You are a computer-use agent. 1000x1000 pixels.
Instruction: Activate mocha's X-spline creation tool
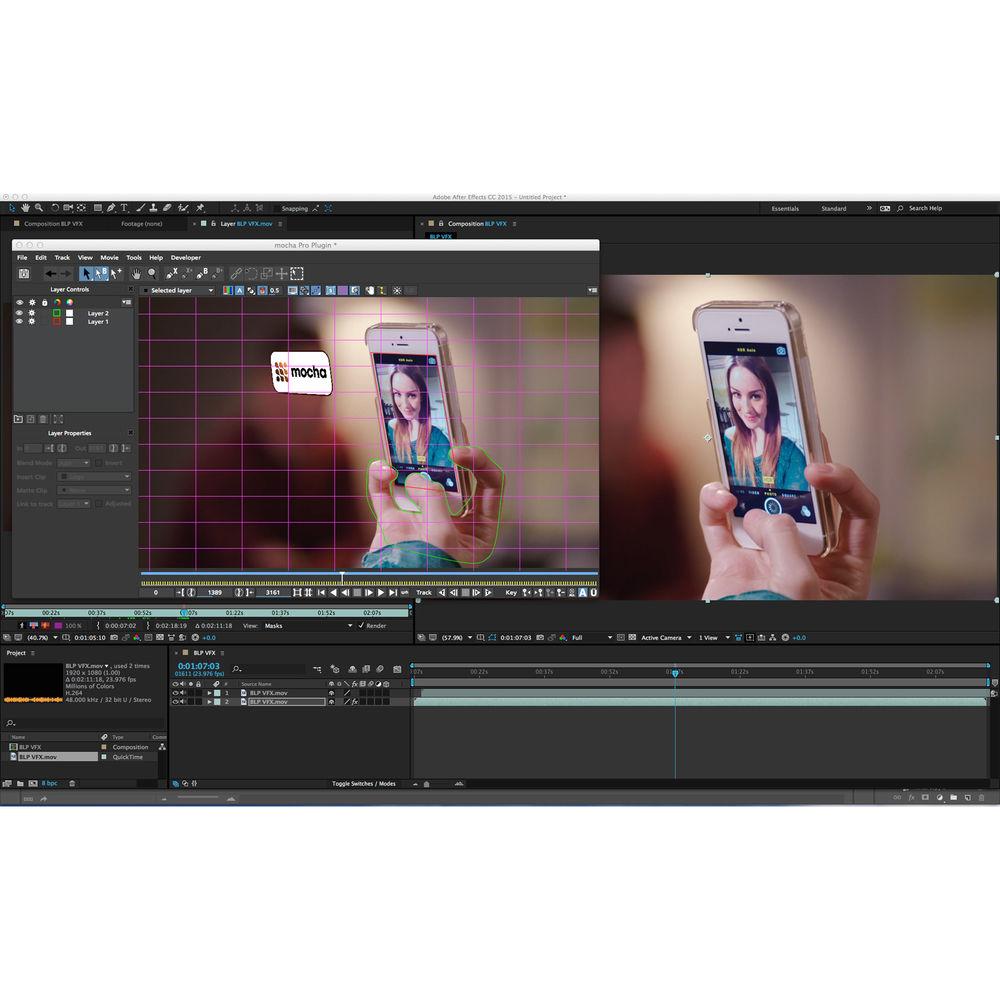[171, 273]
